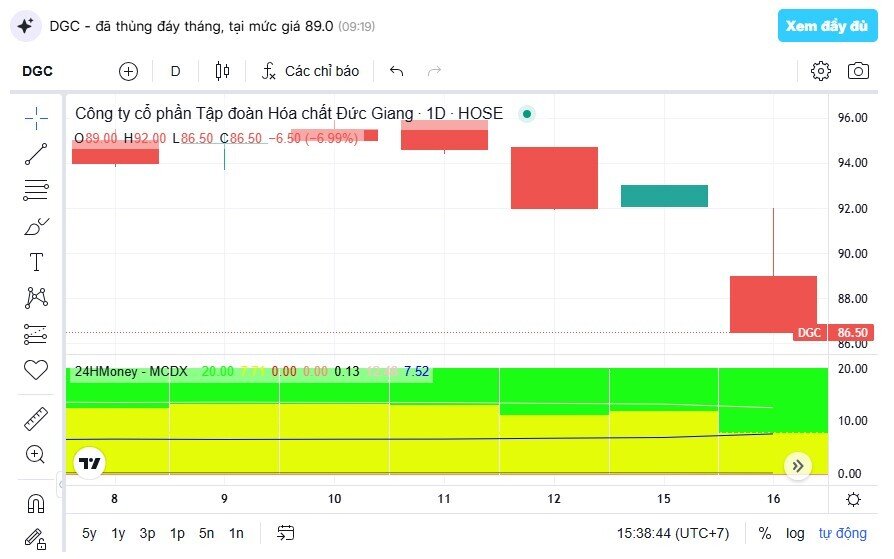
Task: Select the 5n time range
Action: 206,533
